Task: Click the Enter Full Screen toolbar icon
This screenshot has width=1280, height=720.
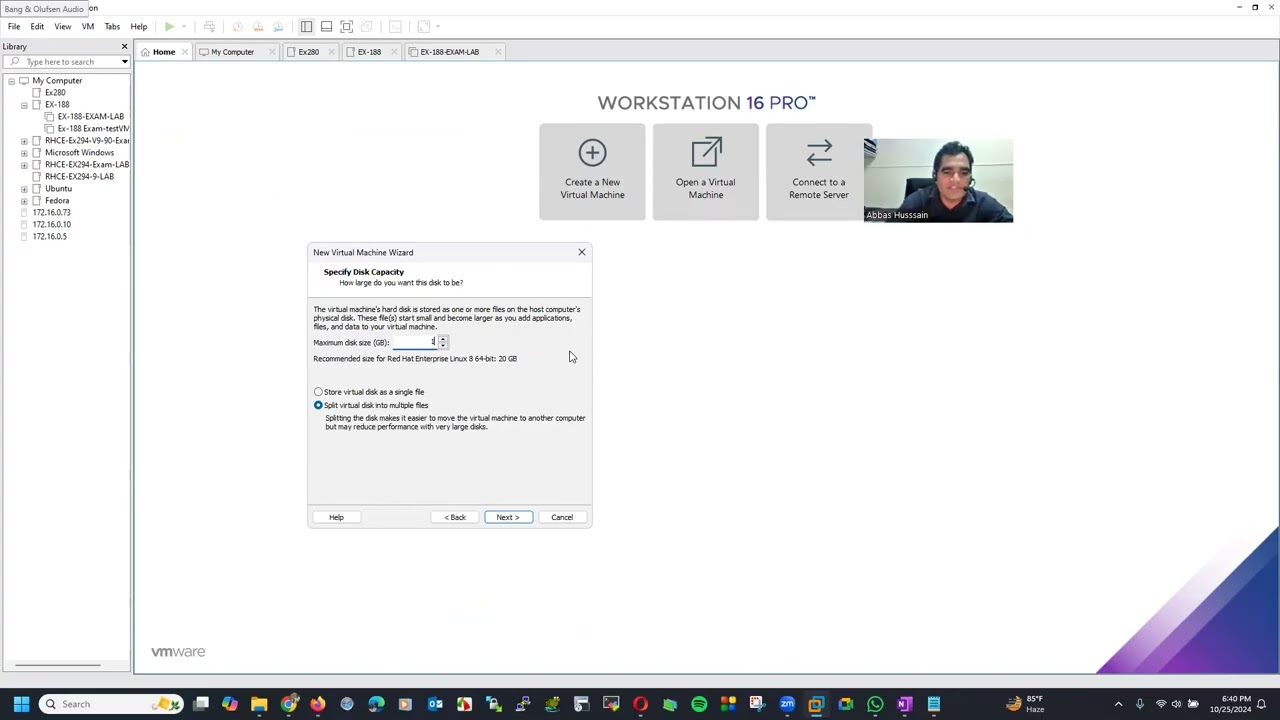Action: click(346, 26)
